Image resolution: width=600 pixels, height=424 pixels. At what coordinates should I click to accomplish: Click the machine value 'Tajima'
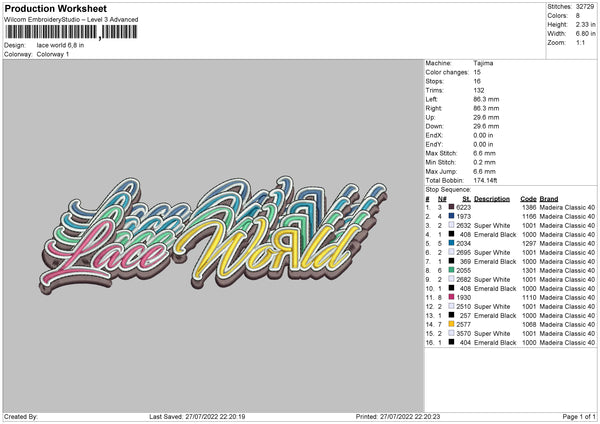(483, 63)
